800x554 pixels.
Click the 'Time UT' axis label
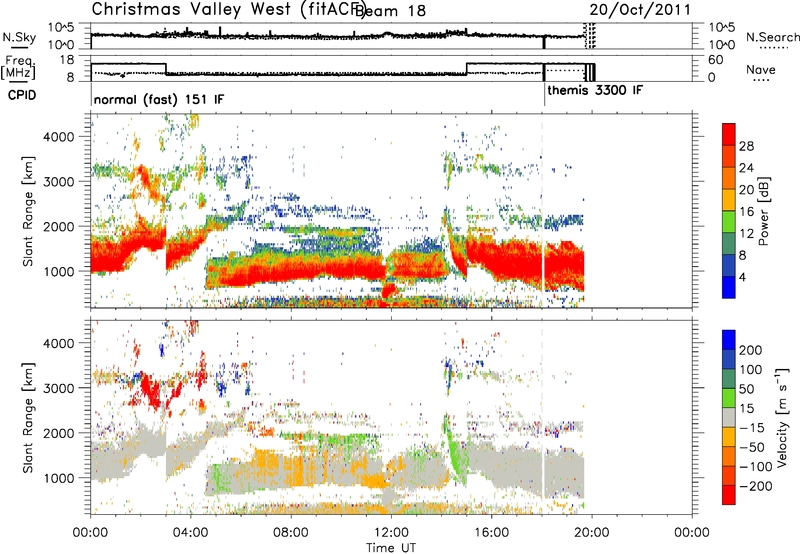coord(391,548)
